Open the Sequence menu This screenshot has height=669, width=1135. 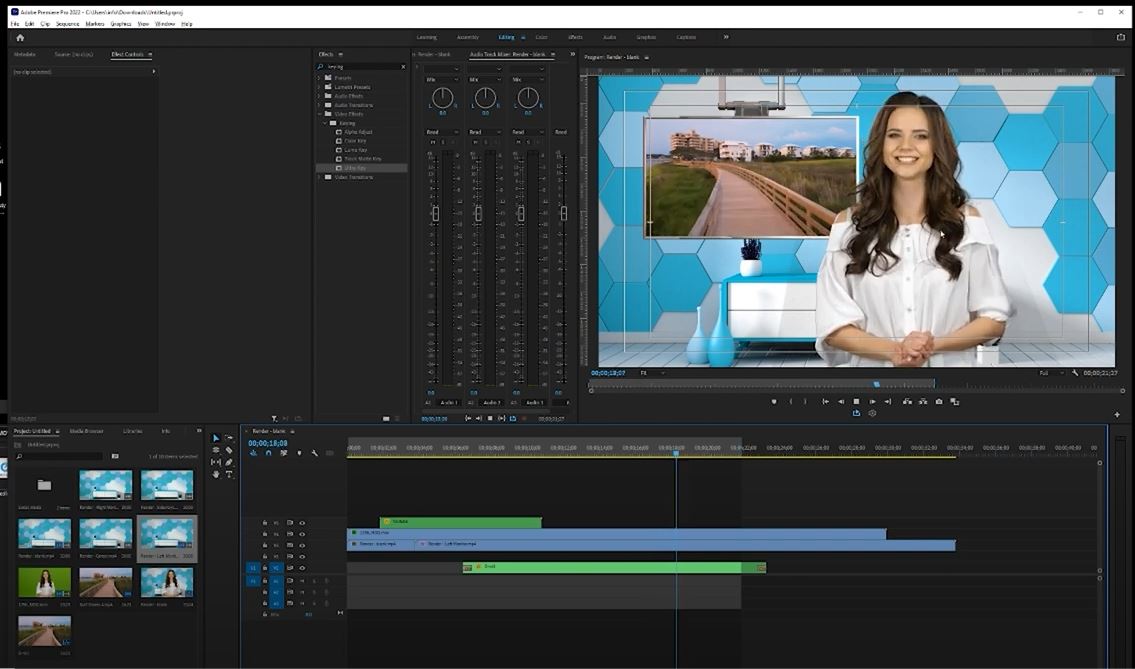click(x=67, y=23)
